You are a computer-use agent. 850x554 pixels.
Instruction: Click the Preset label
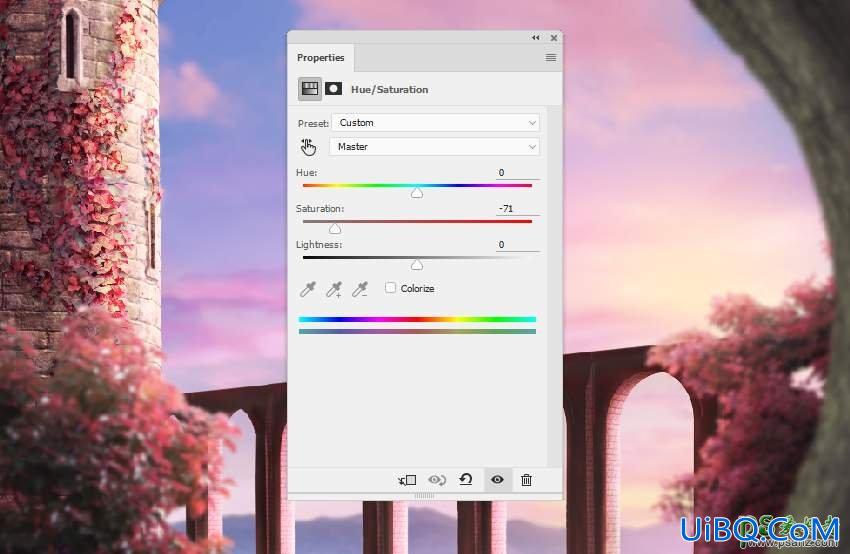(313, 124)
